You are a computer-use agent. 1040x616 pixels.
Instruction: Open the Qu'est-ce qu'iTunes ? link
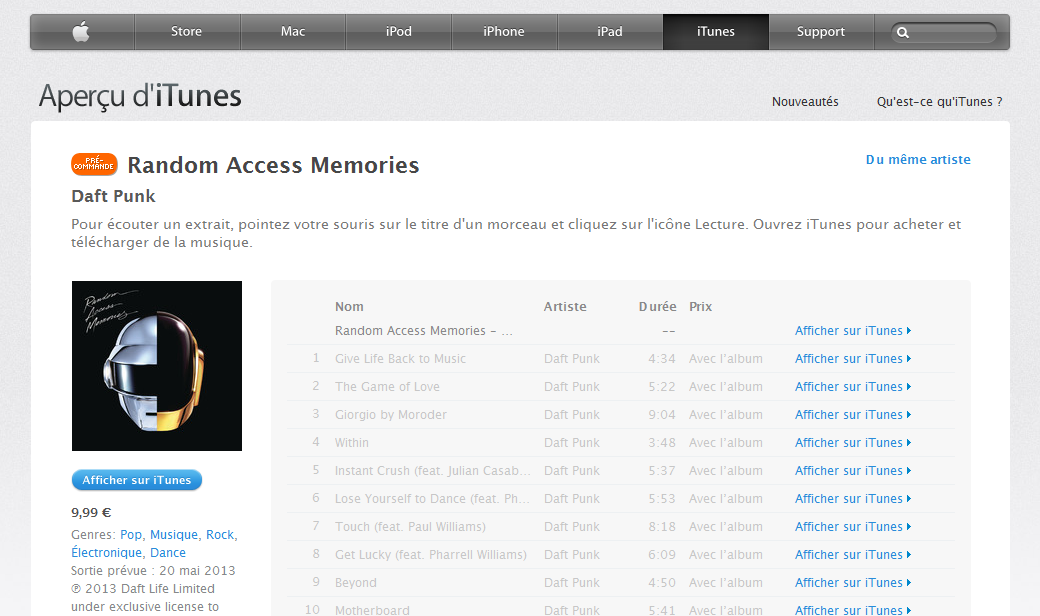[940, 101]
